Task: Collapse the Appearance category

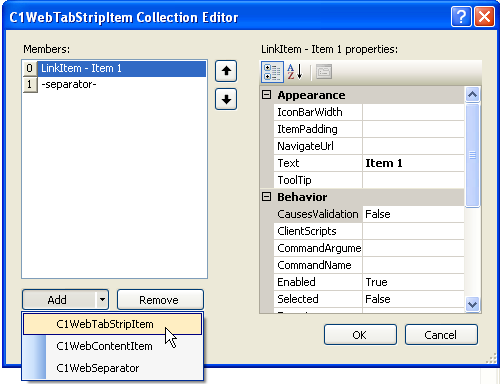Action: click(266, 95)
